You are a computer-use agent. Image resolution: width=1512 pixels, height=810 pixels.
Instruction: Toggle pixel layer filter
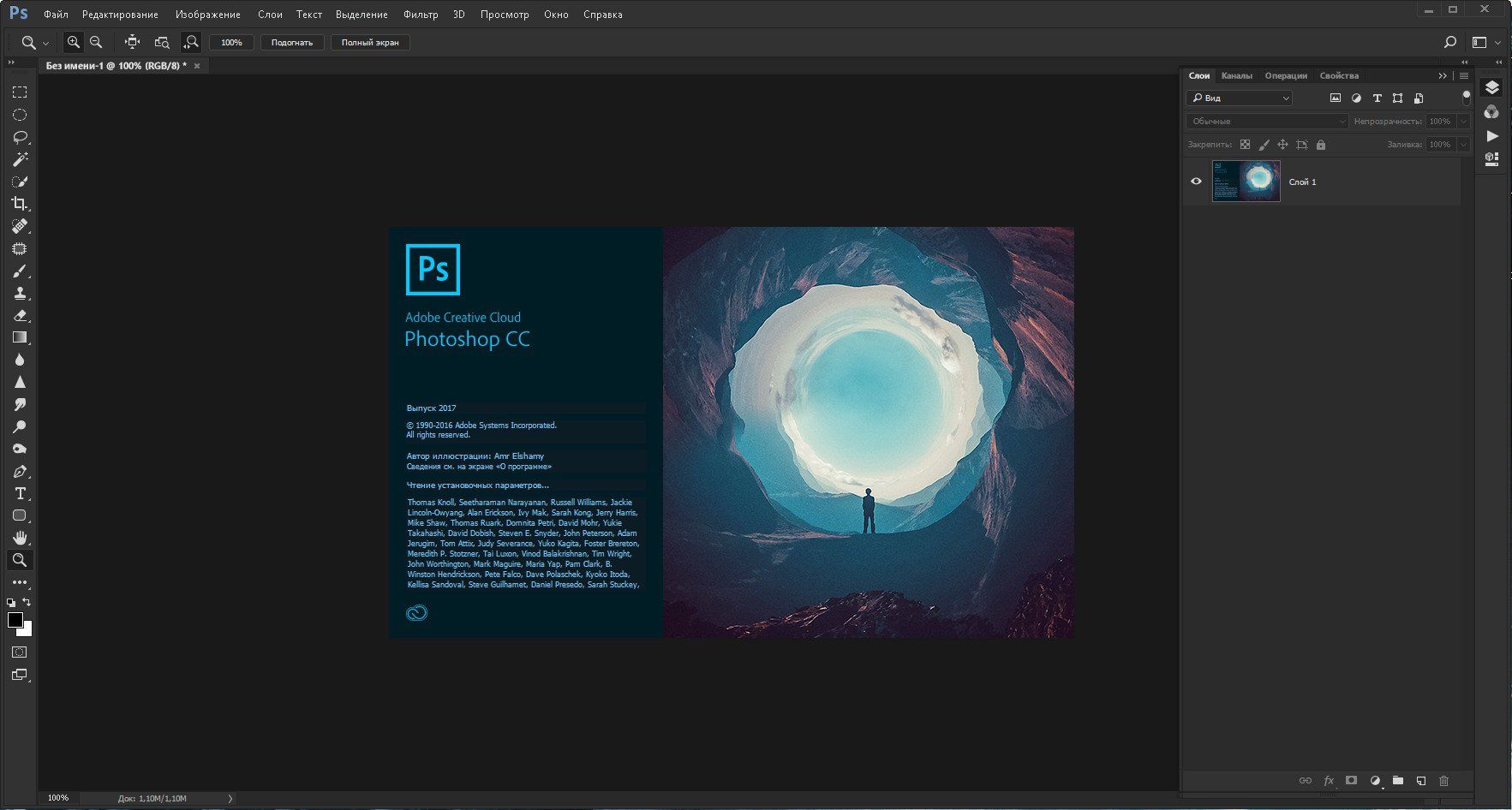(1335, 98)
